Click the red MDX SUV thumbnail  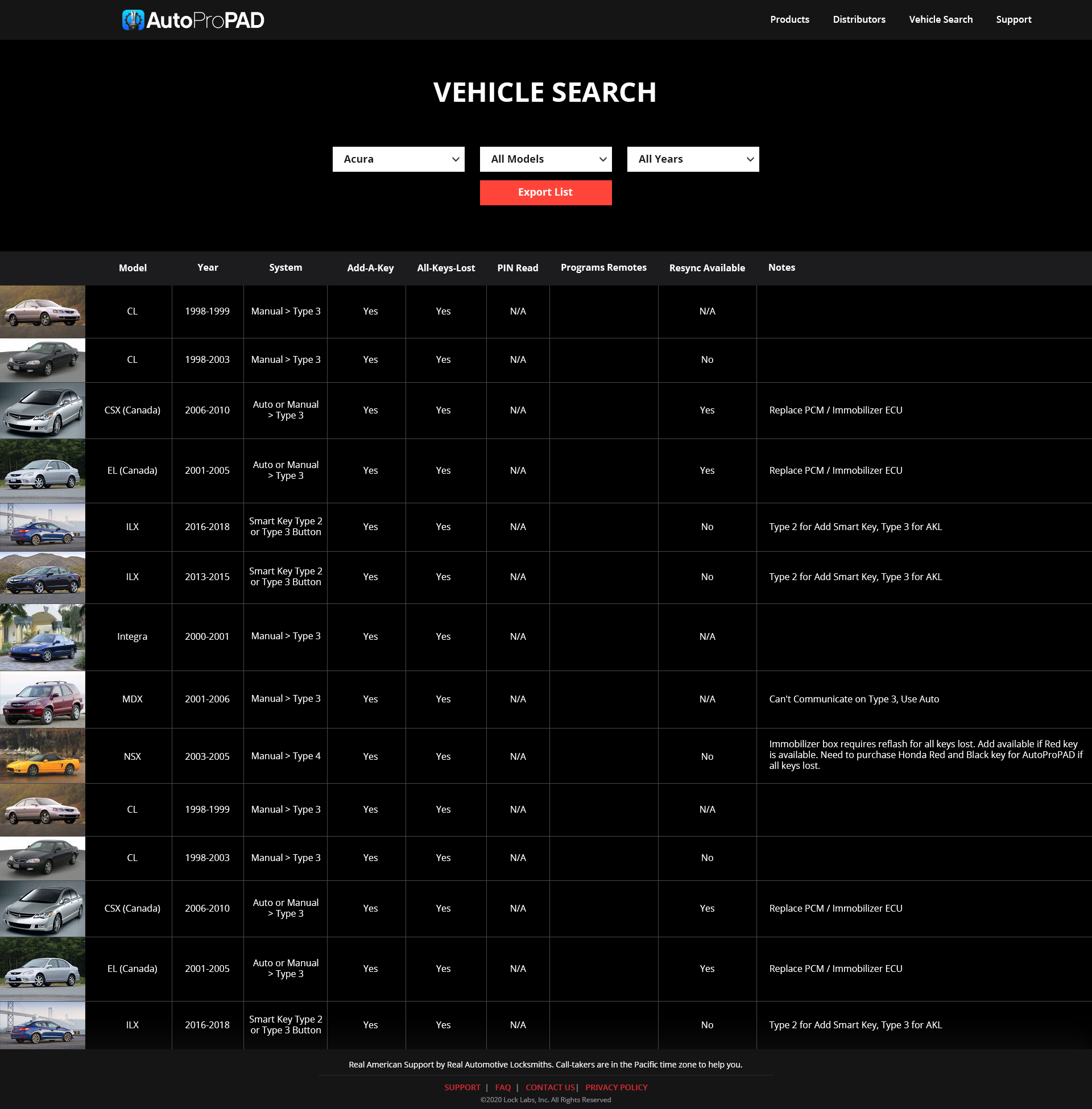coord(43,699)
